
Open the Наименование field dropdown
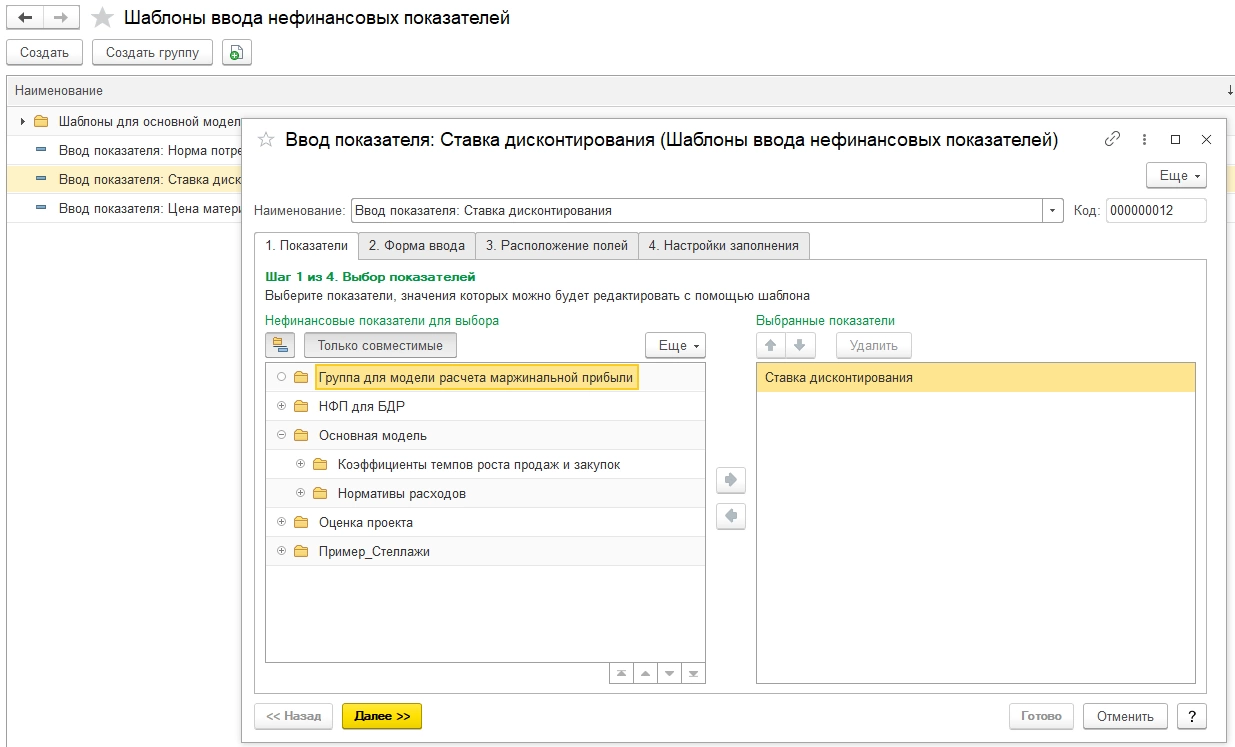click(1052, 211)
